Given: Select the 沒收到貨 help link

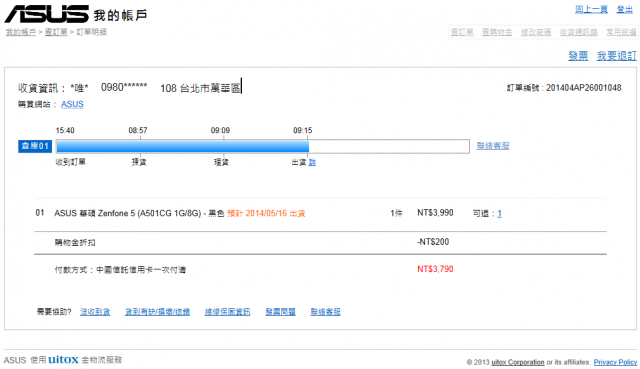Looking at the screenshot, I should click(x=95, y=312).
